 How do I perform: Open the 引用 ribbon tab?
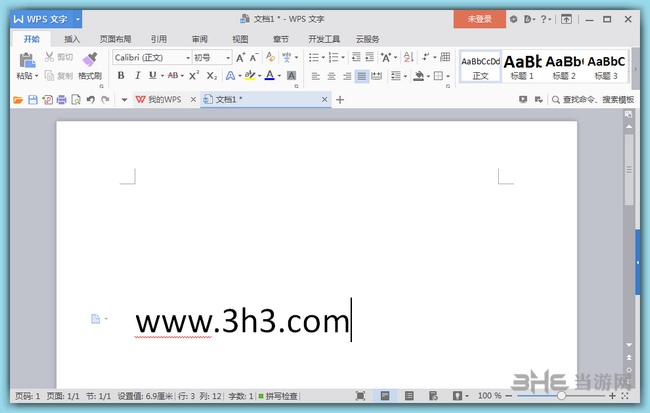pyautogui.click(x=159, y=39)
